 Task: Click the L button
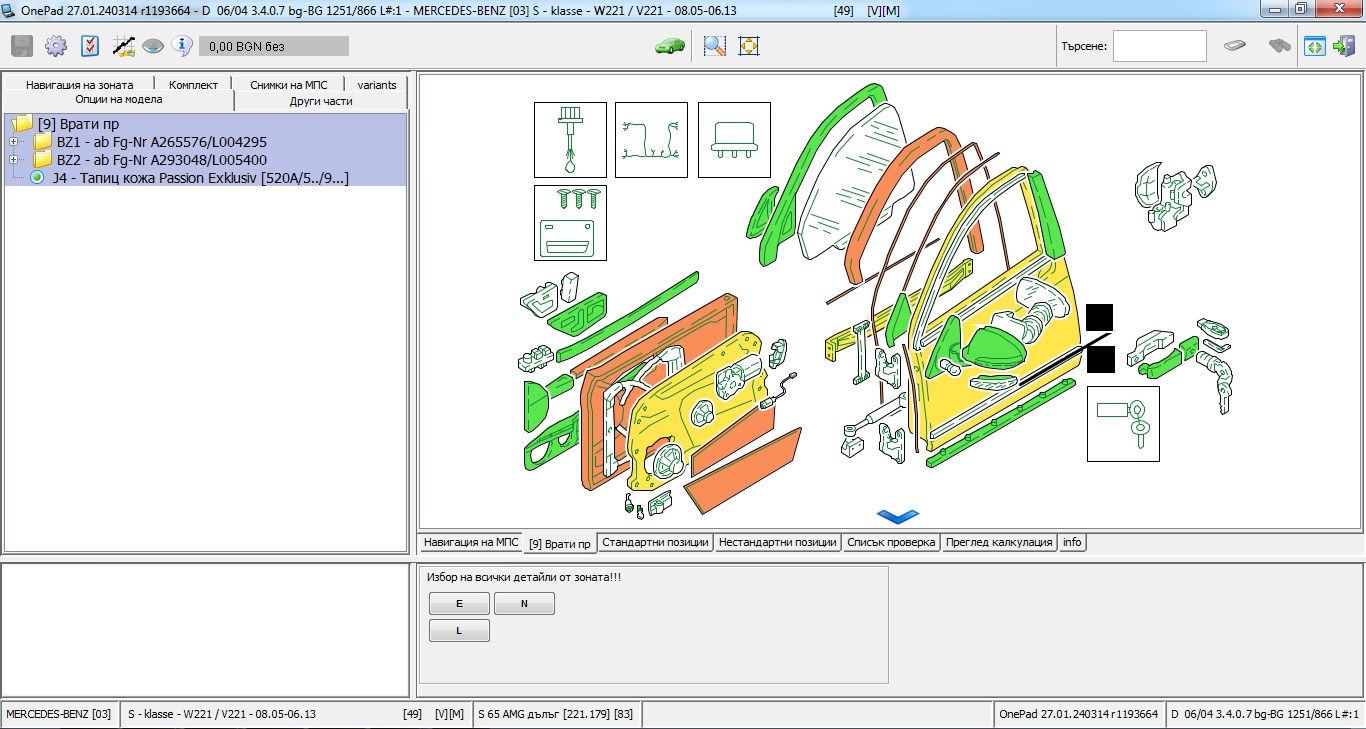[x=459, y=631]
